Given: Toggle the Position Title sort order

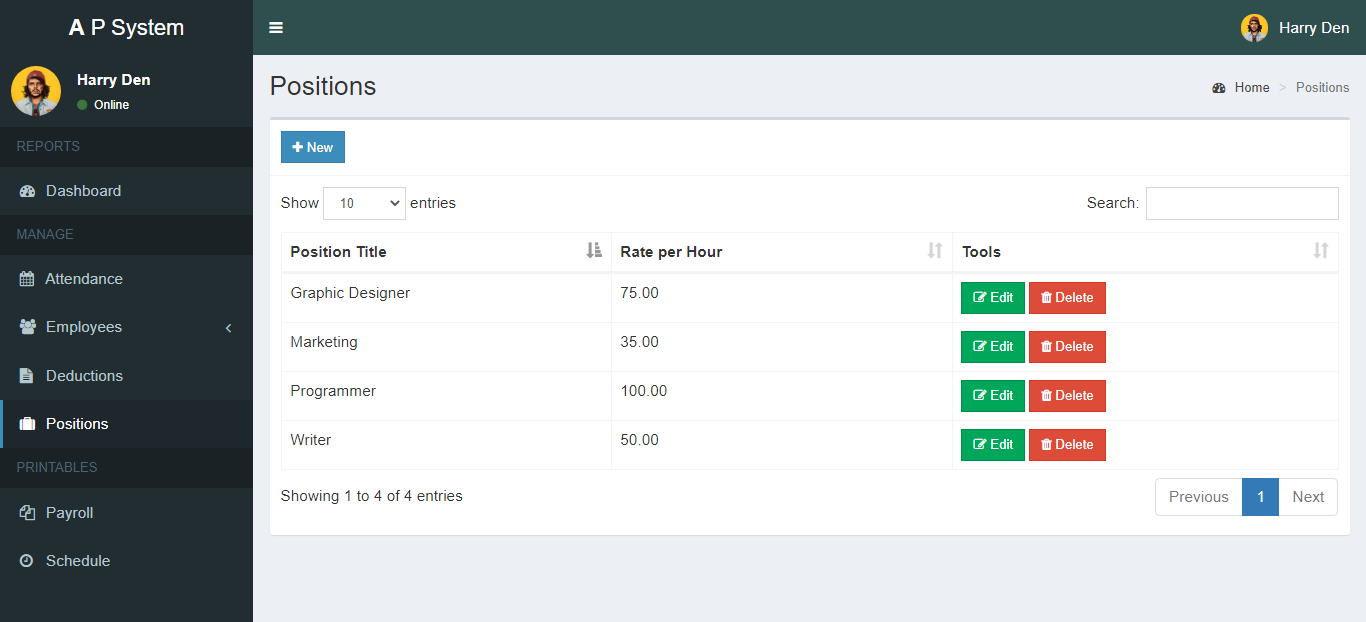Looking at the screenshot, I should coord(593,251).
